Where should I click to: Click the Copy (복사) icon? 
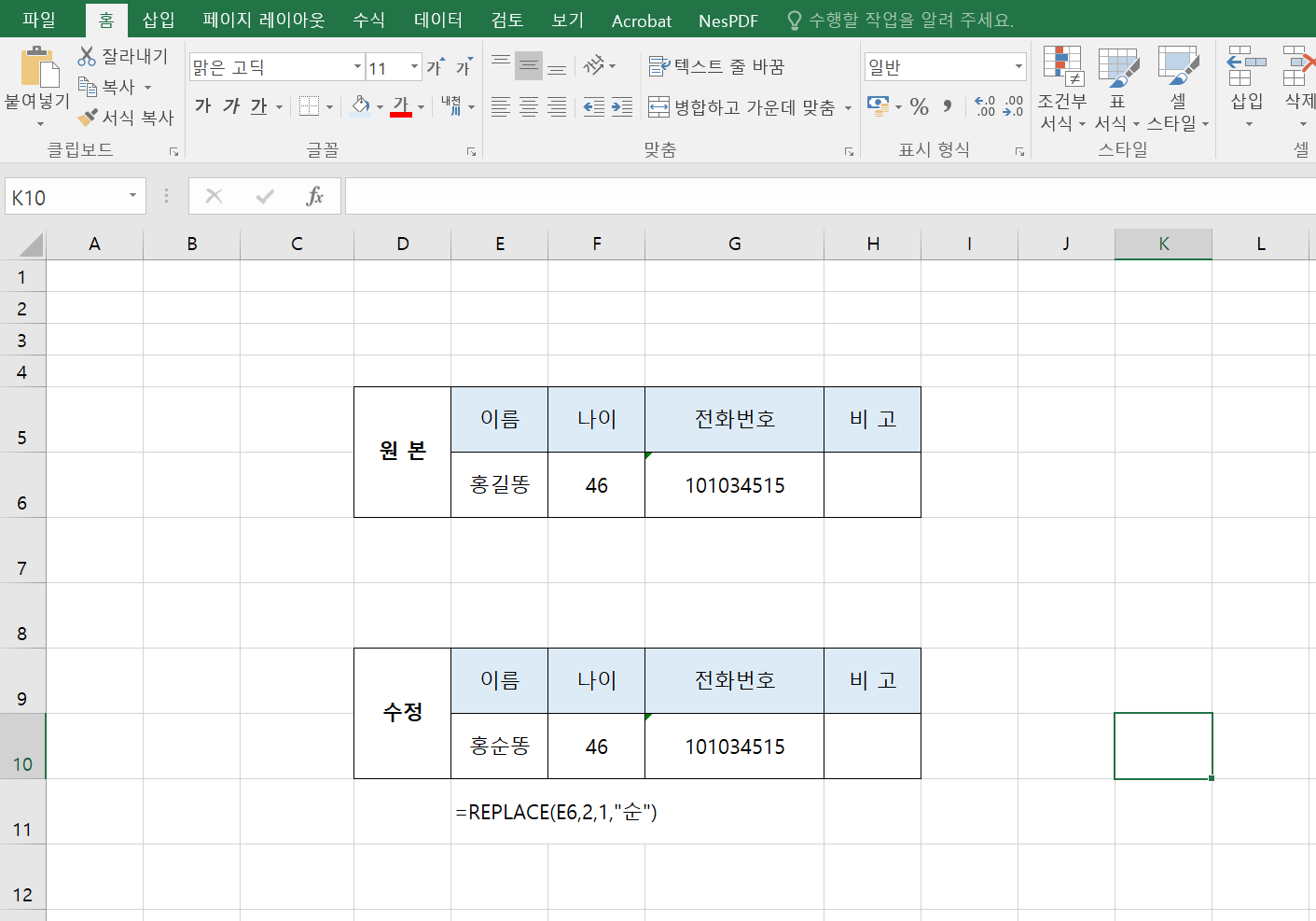[x=88, y=87]
